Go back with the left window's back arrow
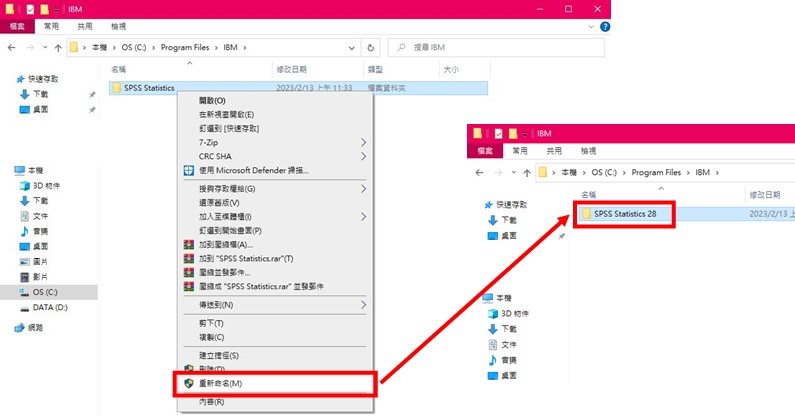Screen dimensions: 795x417 click(x=12, y=48)
